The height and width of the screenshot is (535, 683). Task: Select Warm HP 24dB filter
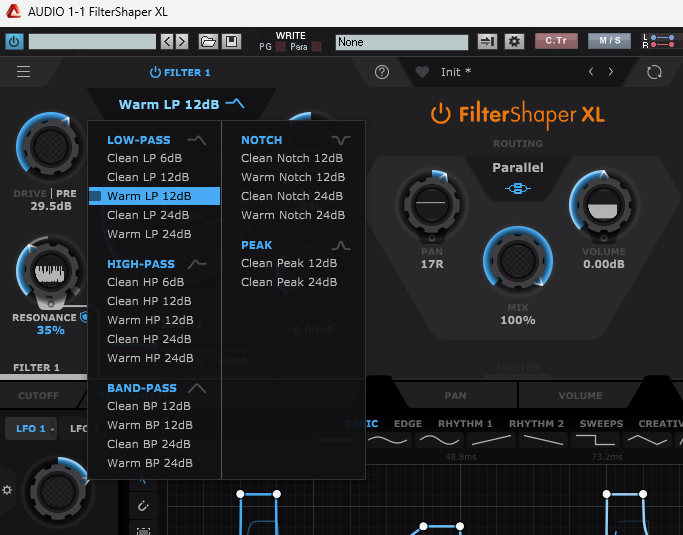point(150,359)
